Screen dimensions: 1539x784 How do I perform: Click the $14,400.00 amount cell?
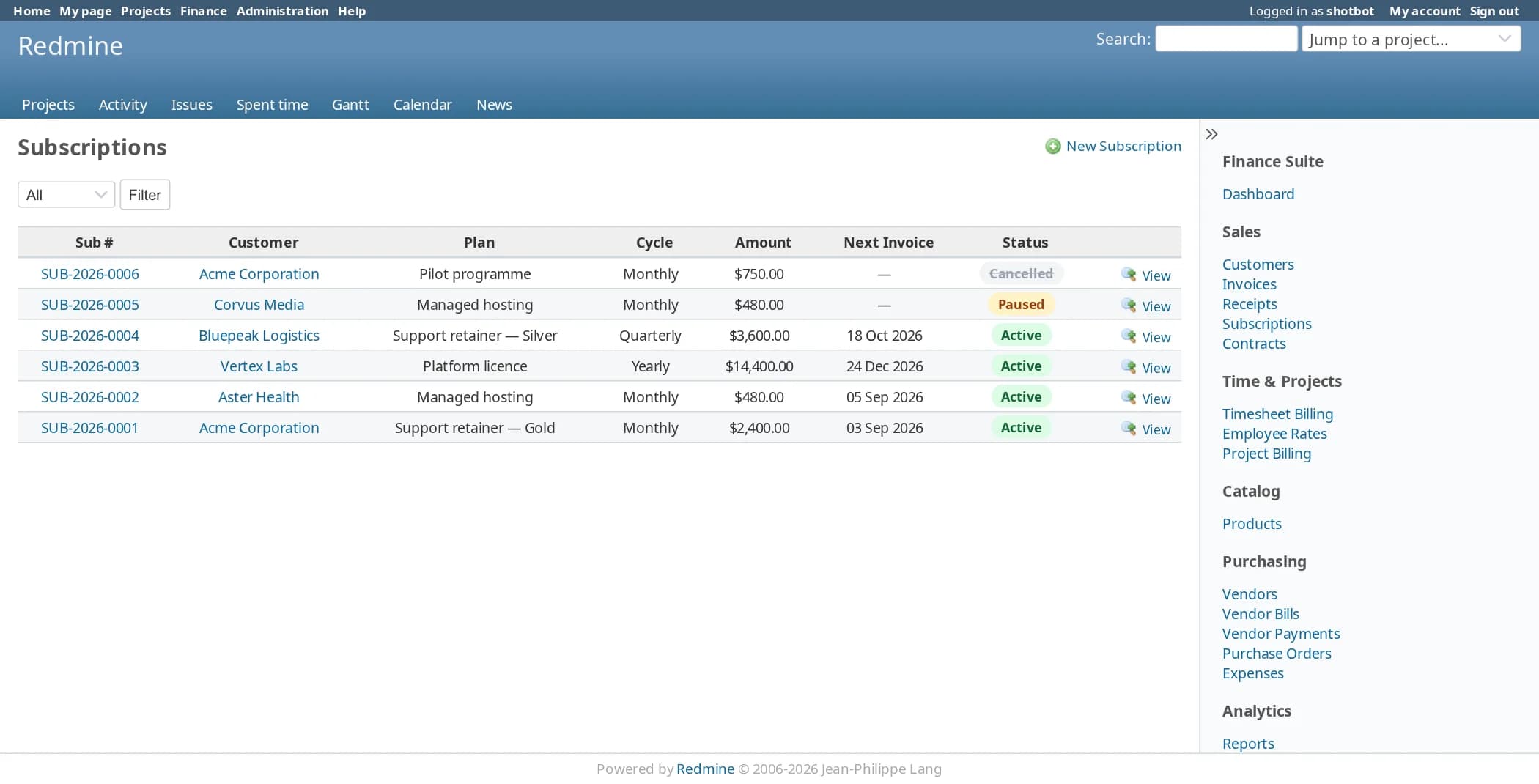[759, 366]
